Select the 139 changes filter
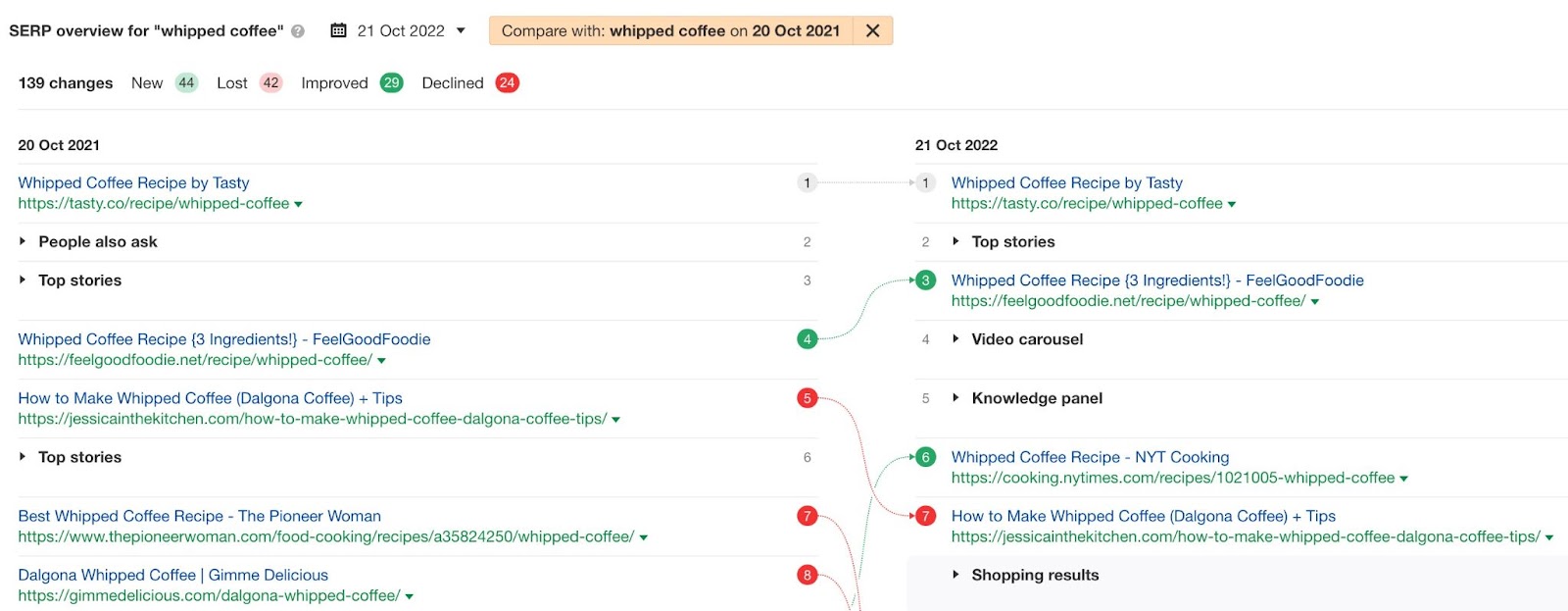1568x611 pixels. pos(66,83)
